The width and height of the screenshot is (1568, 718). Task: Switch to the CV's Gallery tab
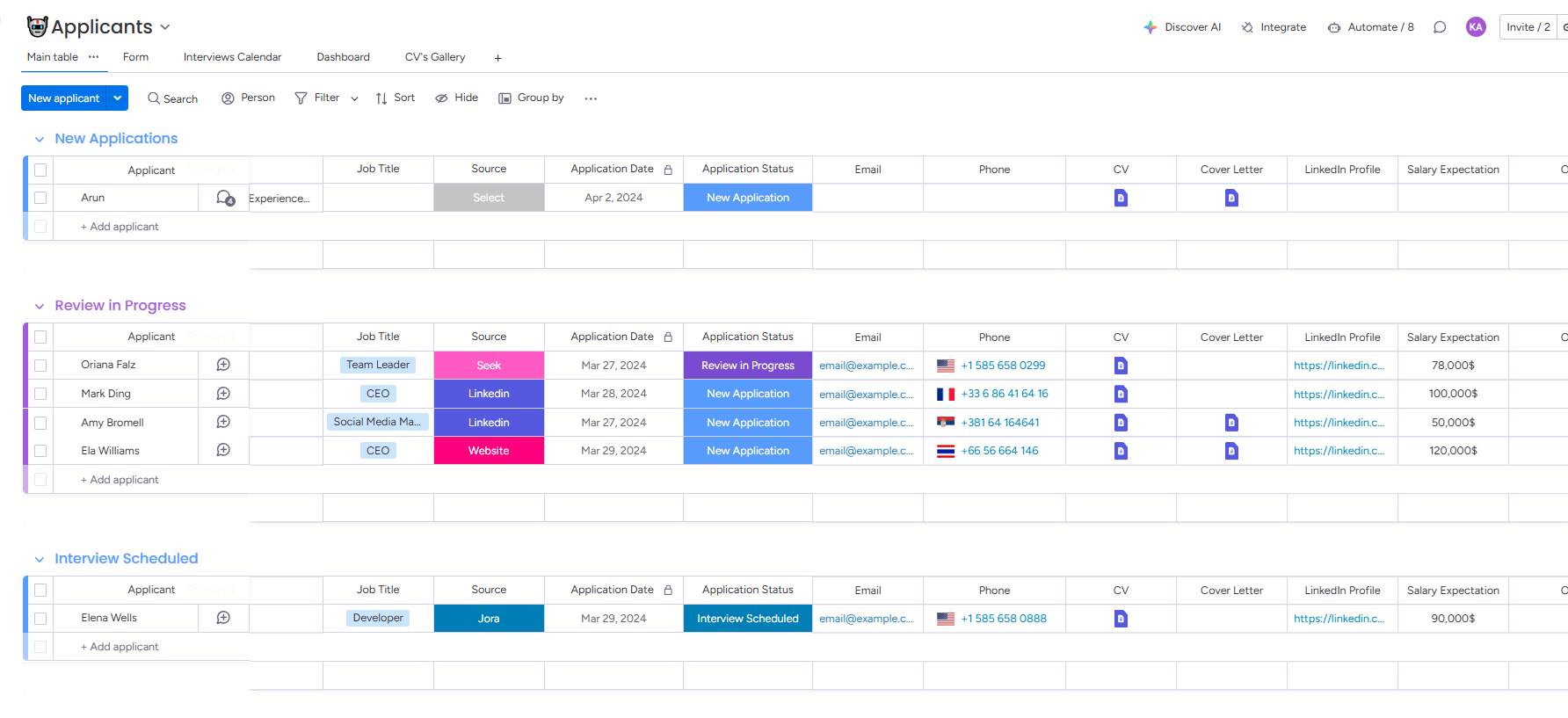tap(435, 57)
